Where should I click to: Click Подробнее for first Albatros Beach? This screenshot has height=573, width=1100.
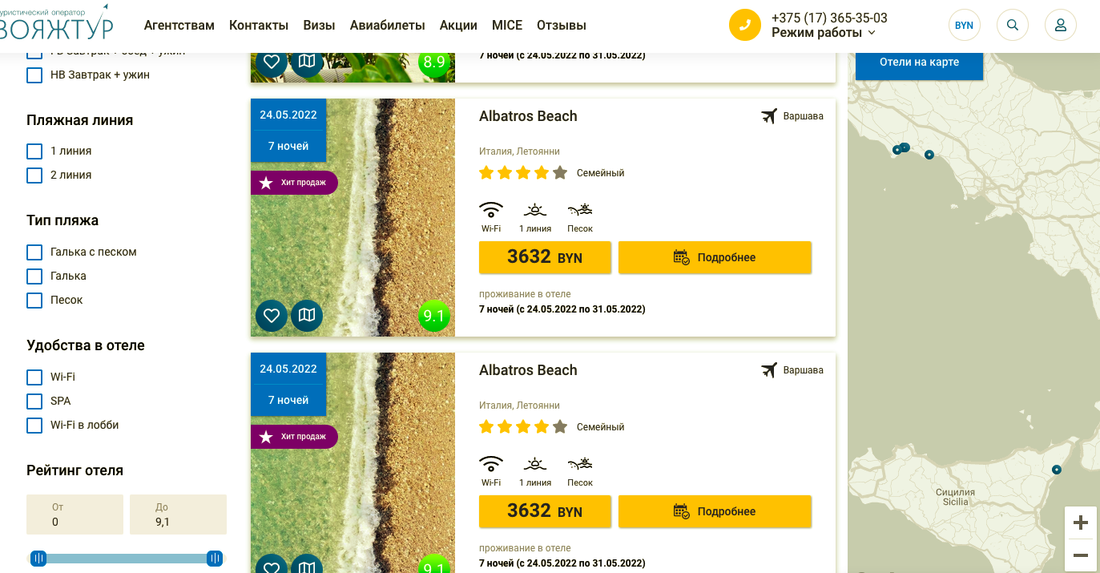click(x=715, y=258)
